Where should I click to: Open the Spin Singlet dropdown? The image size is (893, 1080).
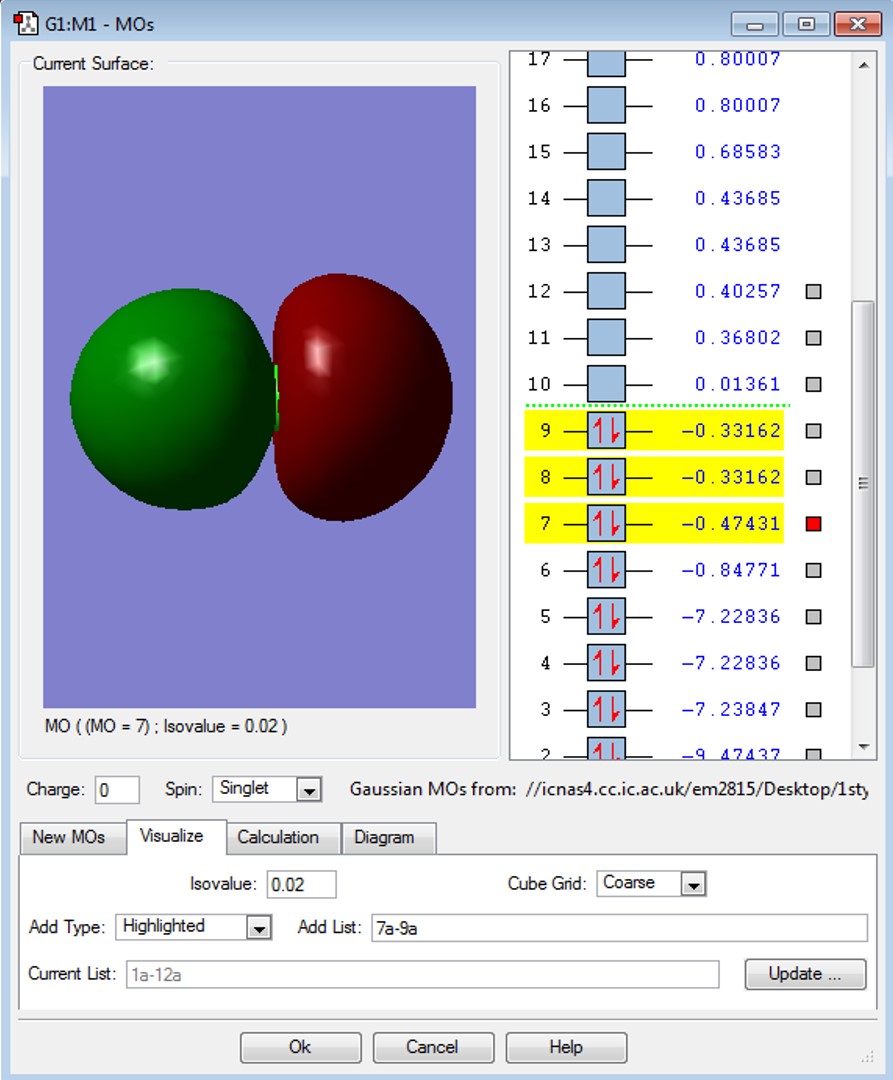309,789
